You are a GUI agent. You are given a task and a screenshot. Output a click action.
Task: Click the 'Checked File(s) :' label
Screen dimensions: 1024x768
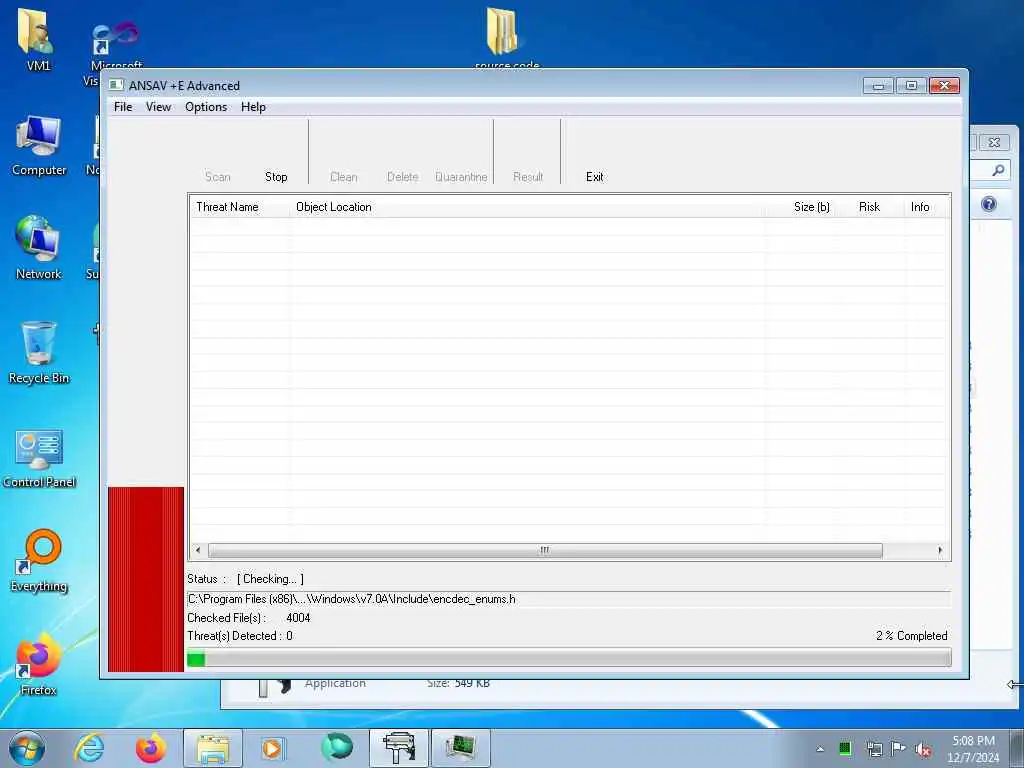[227, 618]
